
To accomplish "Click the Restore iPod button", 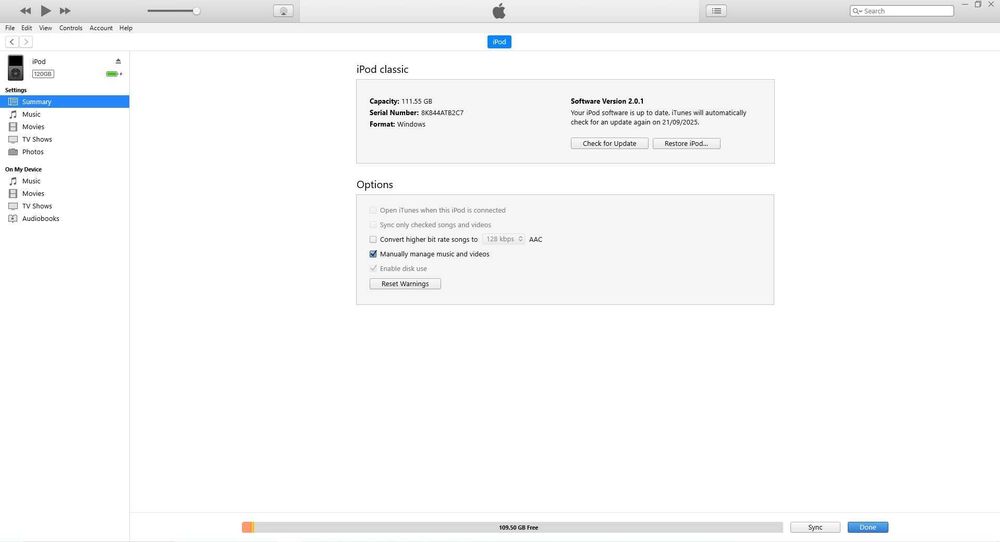I will click(686, 143).
